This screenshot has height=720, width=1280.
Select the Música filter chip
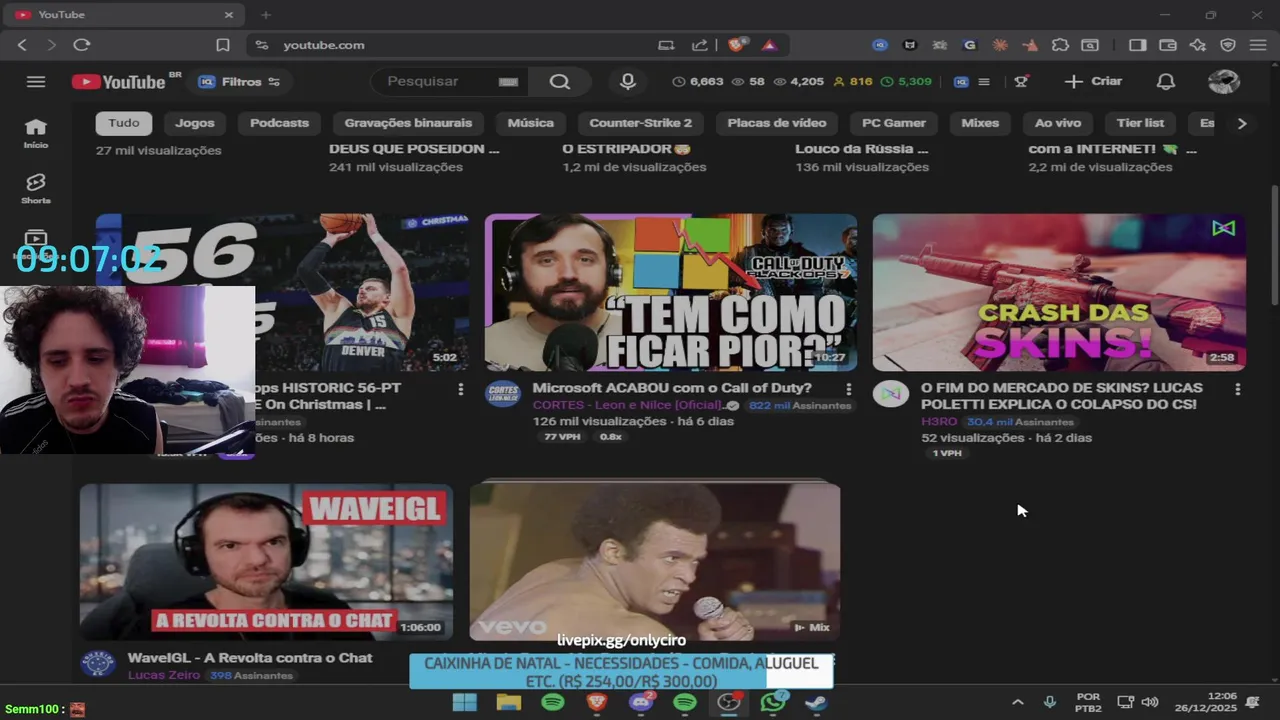(530, 123)
